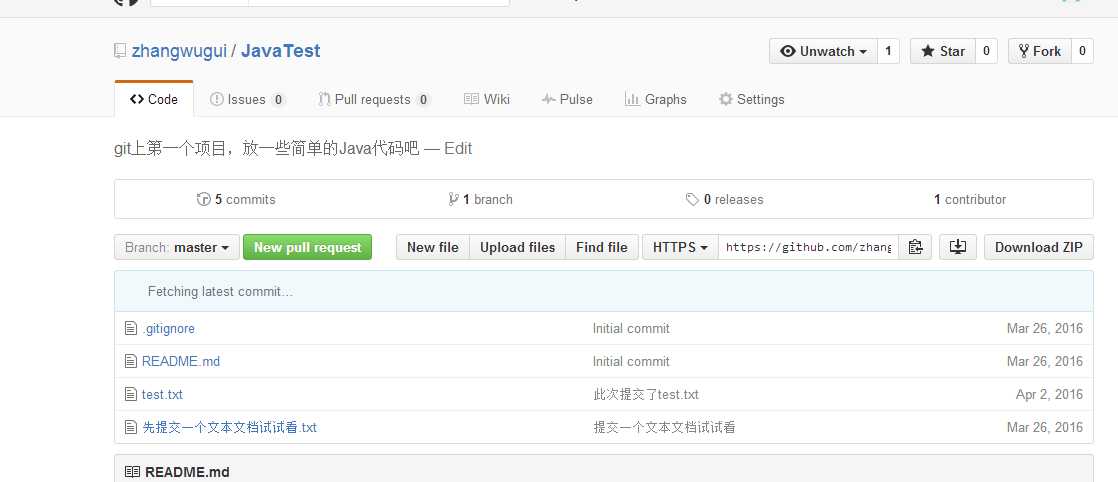The image size is (1118, 482).
Task: Copy clone URL with clipboard icon
Action: 915,247
